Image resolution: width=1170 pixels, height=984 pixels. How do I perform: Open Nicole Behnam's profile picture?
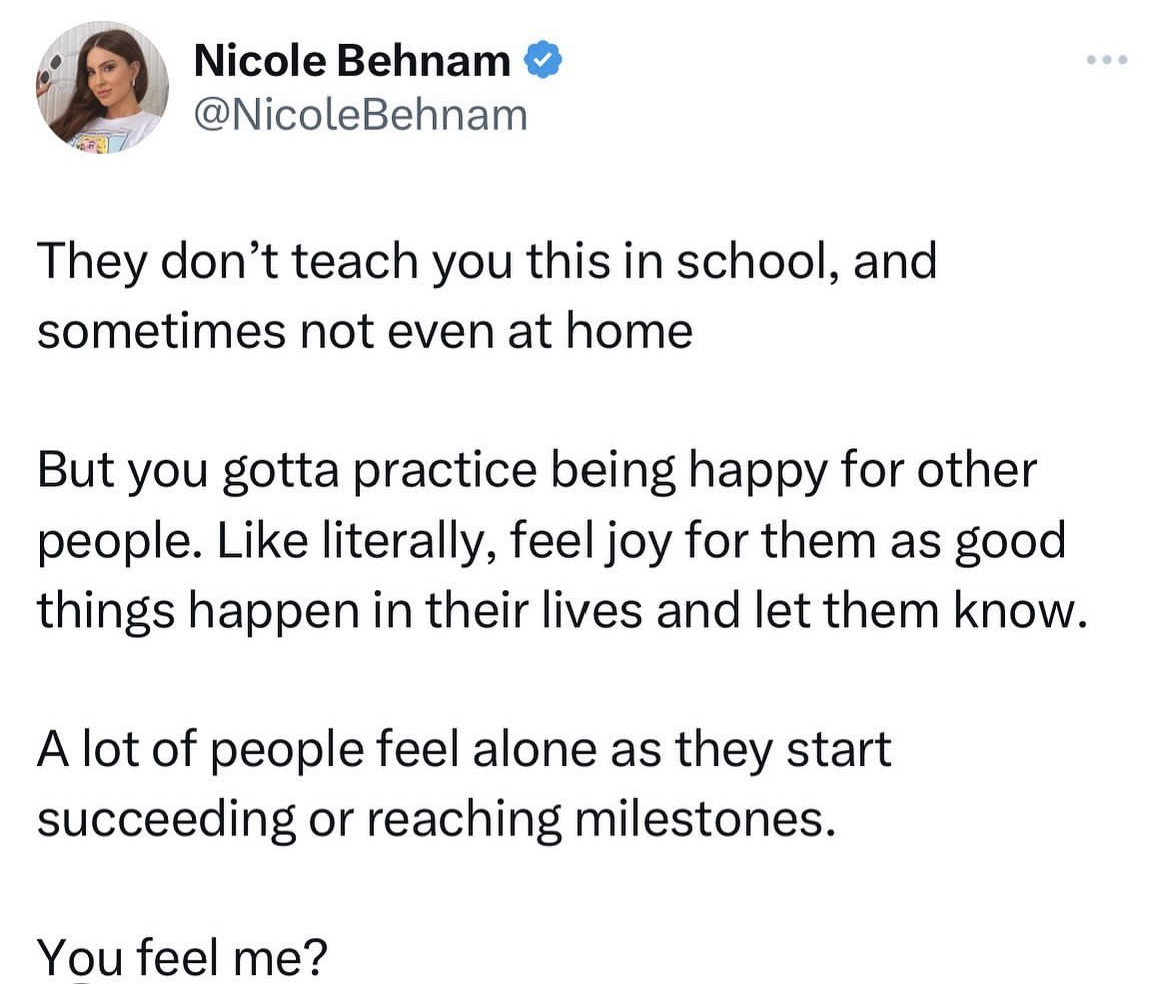point(102,87)
